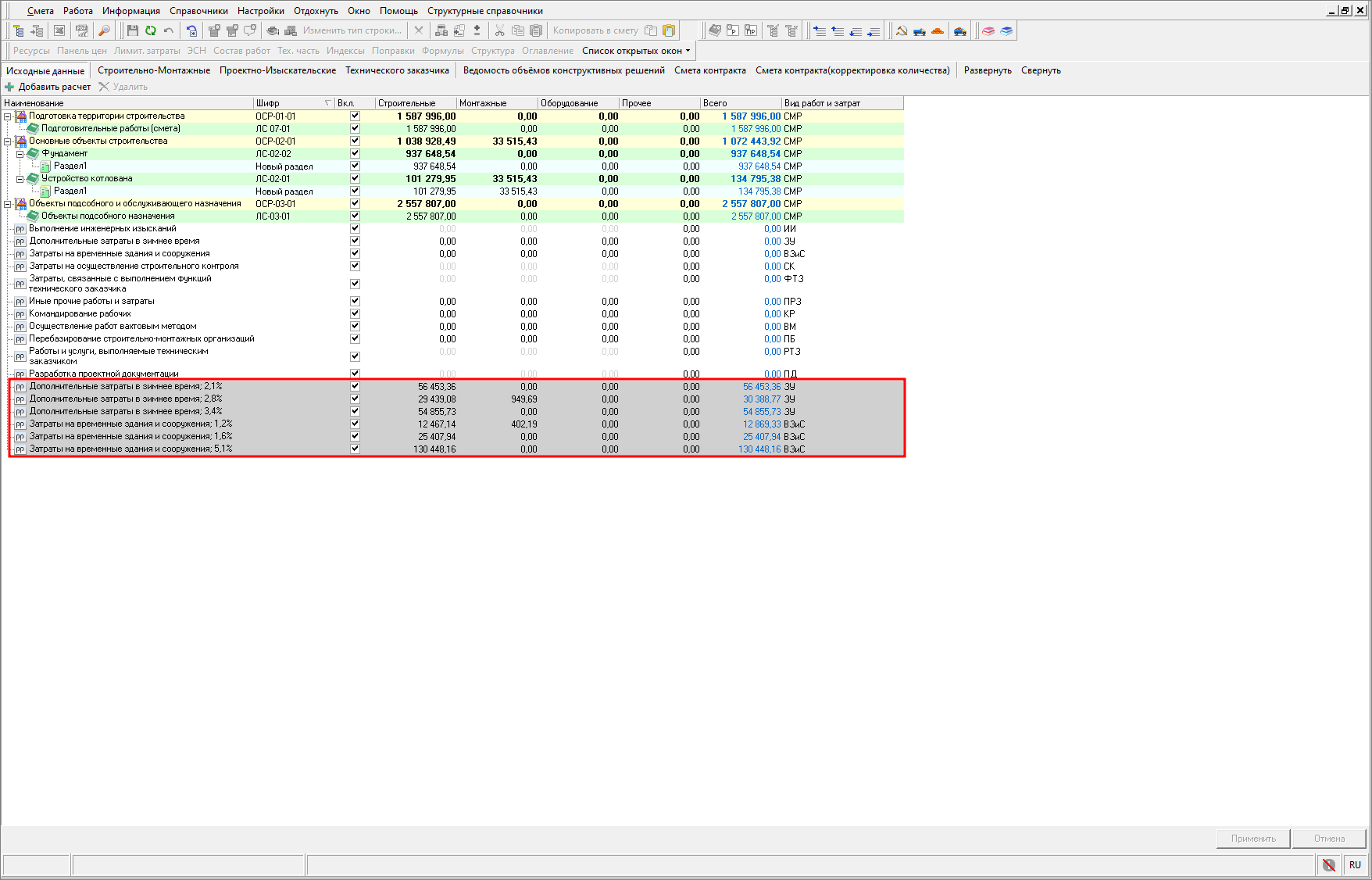The image size is (1372, 880).
Task: Open the Список открытых окон dropdown
Action: [636, 51]
